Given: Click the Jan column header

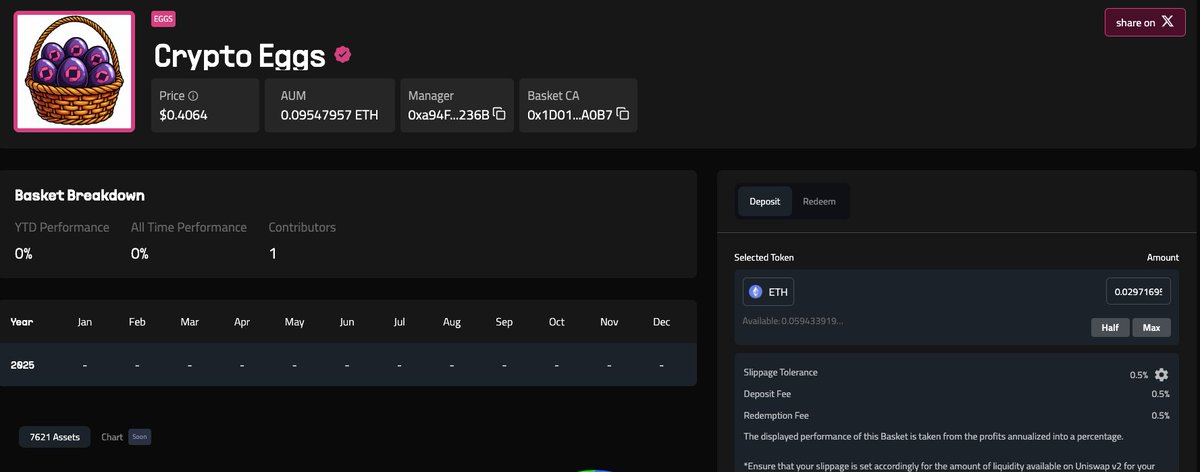Looking at the screenshot, I should point(85,322).
